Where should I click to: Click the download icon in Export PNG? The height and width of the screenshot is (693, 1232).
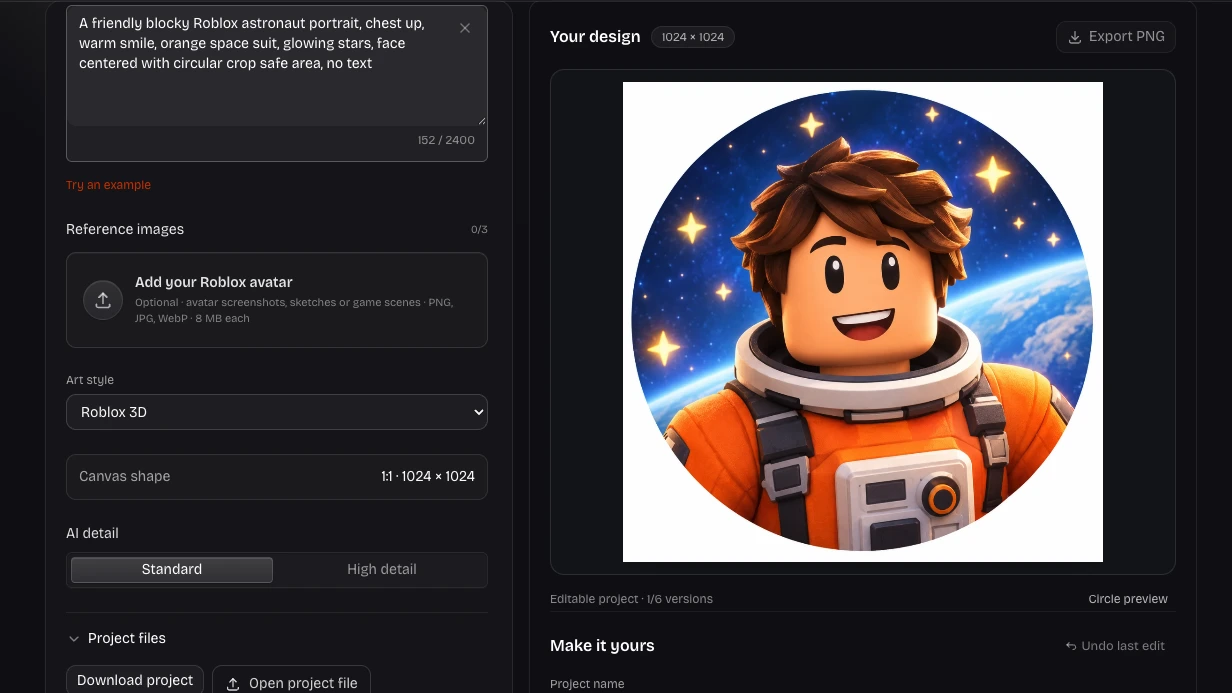[x=1075, y=37]
